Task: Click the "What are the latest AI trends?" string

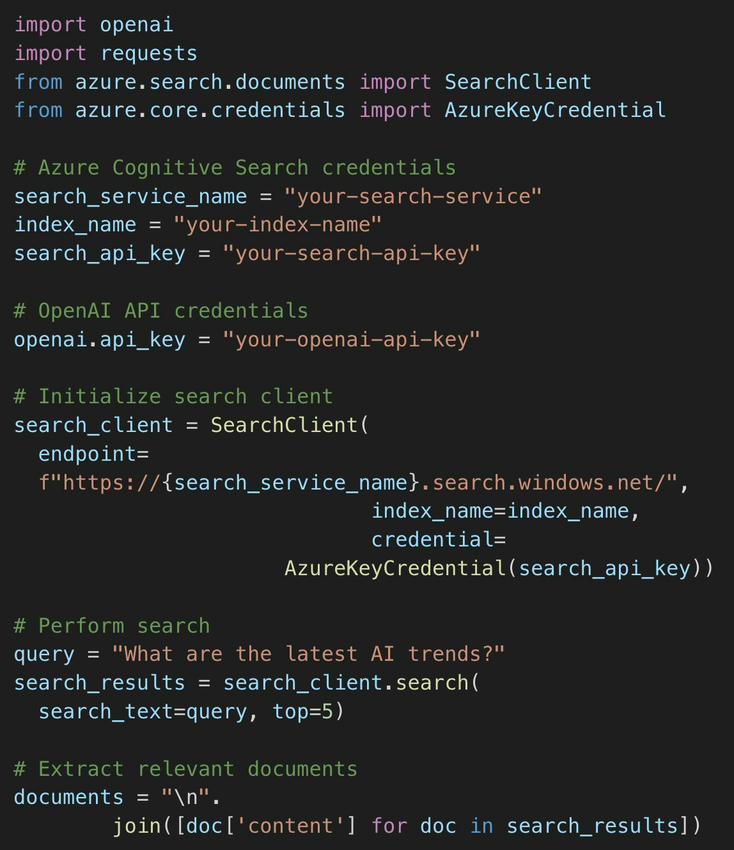Action: [x=308, y=654]
